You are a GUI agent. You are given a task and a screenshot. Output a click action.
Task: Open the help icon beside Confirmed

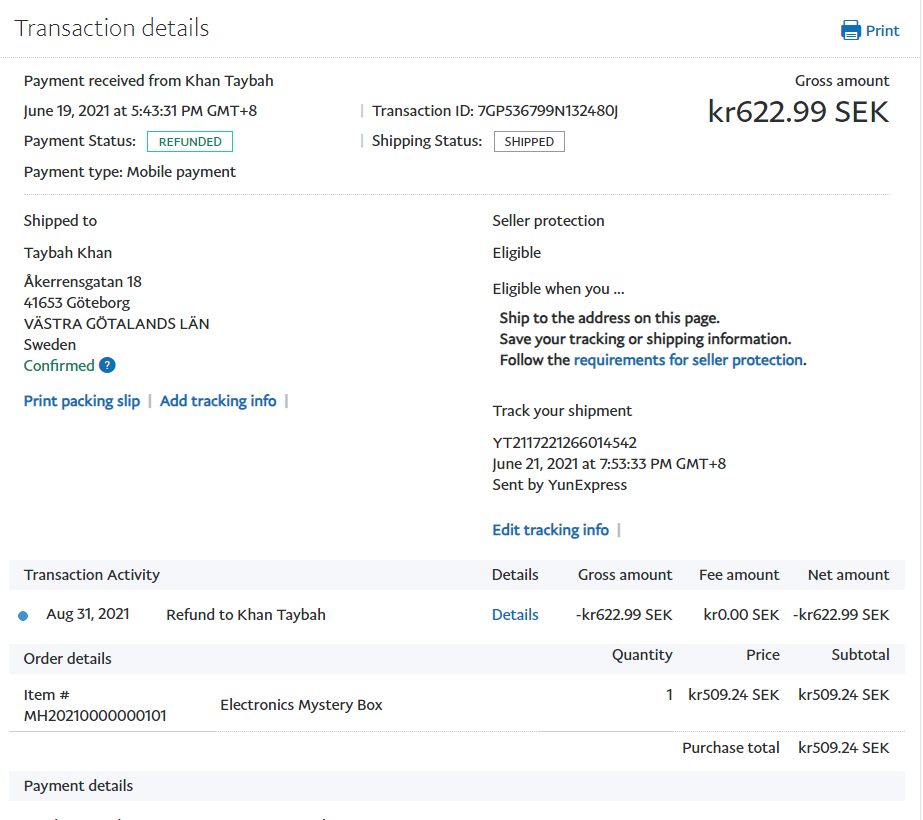pyautogui.click(x=107, y=366)
